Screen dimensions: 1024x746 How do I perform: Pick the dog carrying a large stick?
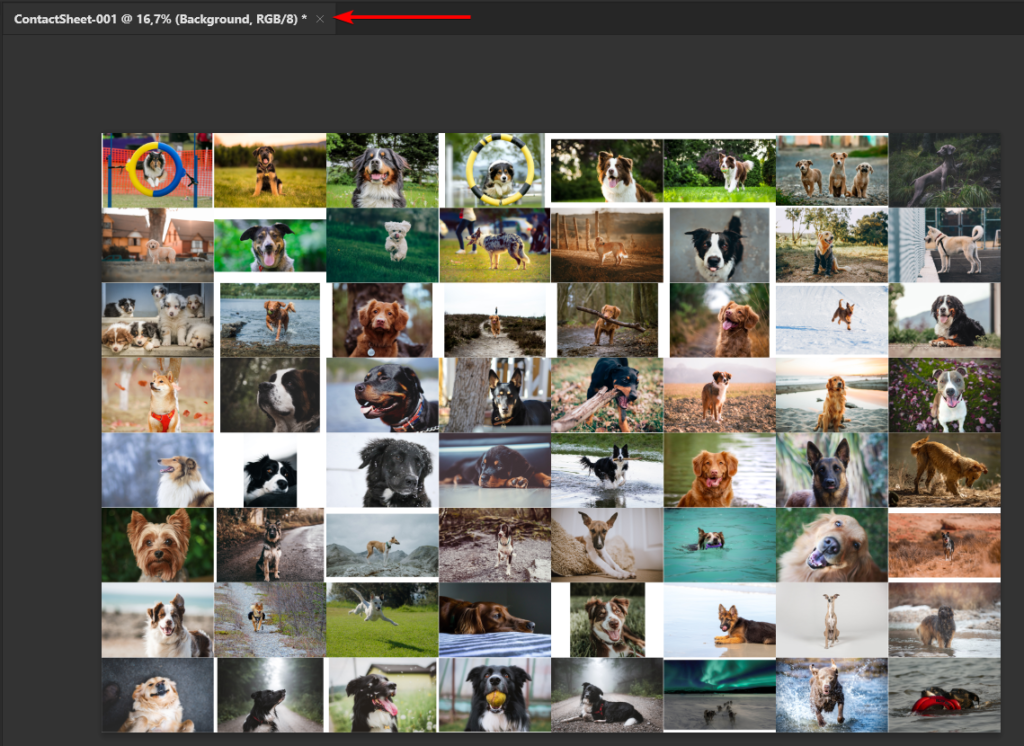click(607, 320)
